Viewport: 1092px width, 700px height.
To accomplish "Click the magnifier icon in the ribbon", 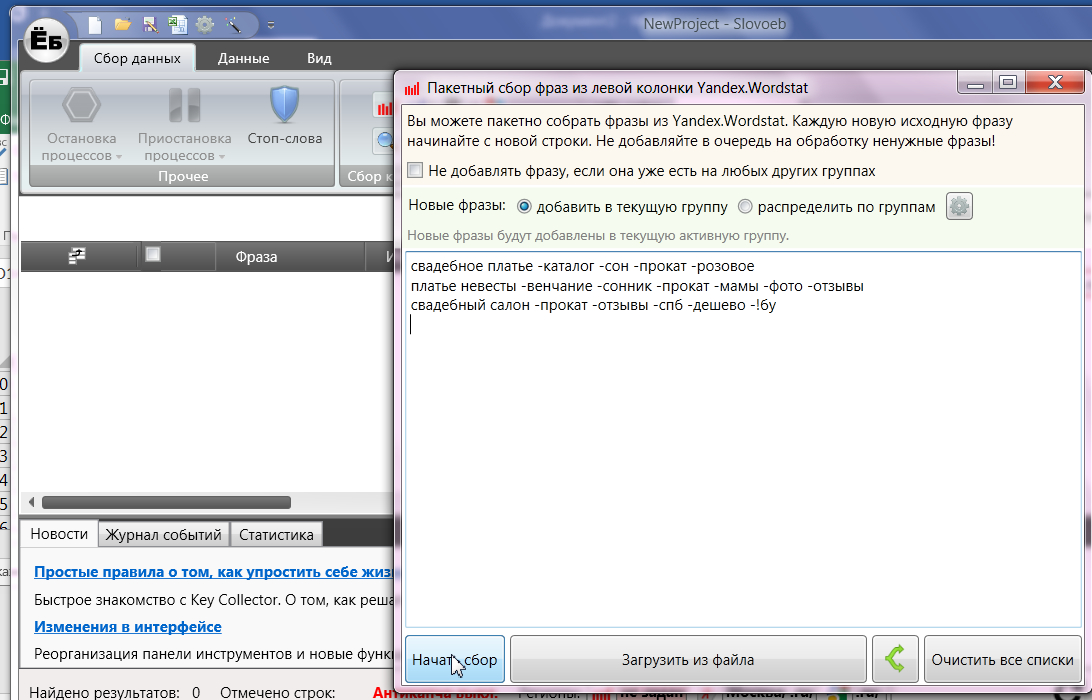I will [x=385, y=141].
